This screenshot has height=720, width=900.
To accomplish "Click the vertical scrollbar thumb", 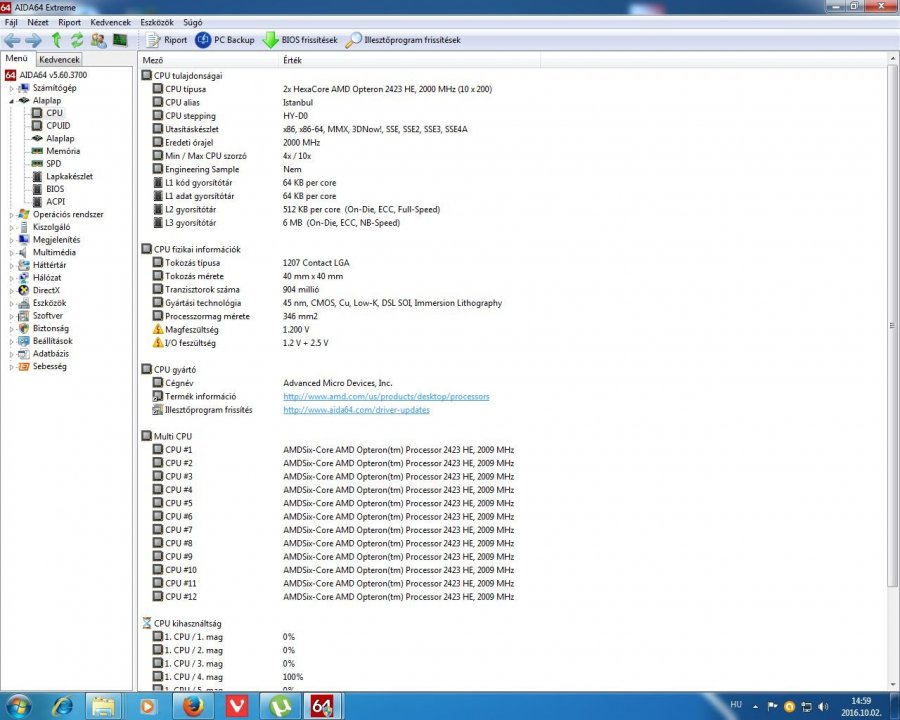I will [893, 326].
